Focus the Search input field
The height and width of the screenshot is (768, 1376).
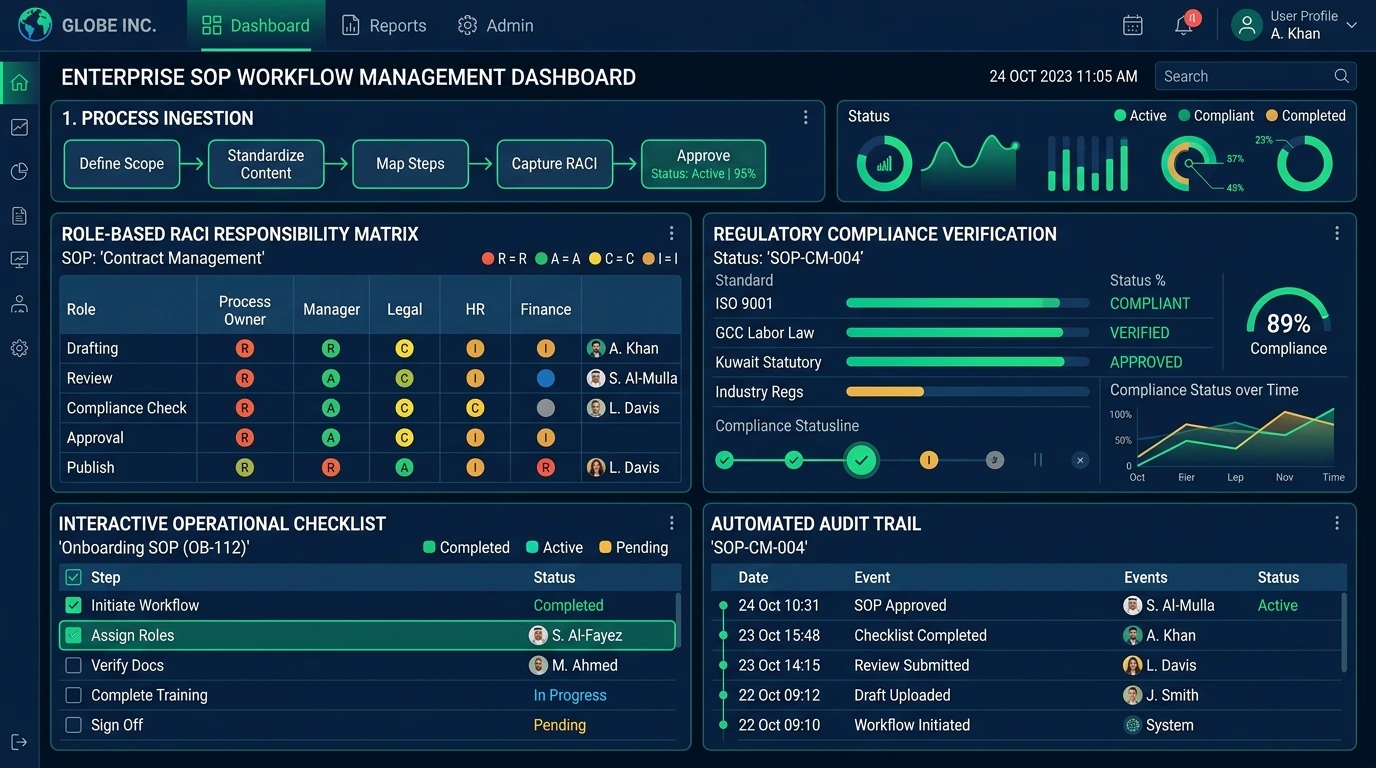coord(1255,76)
